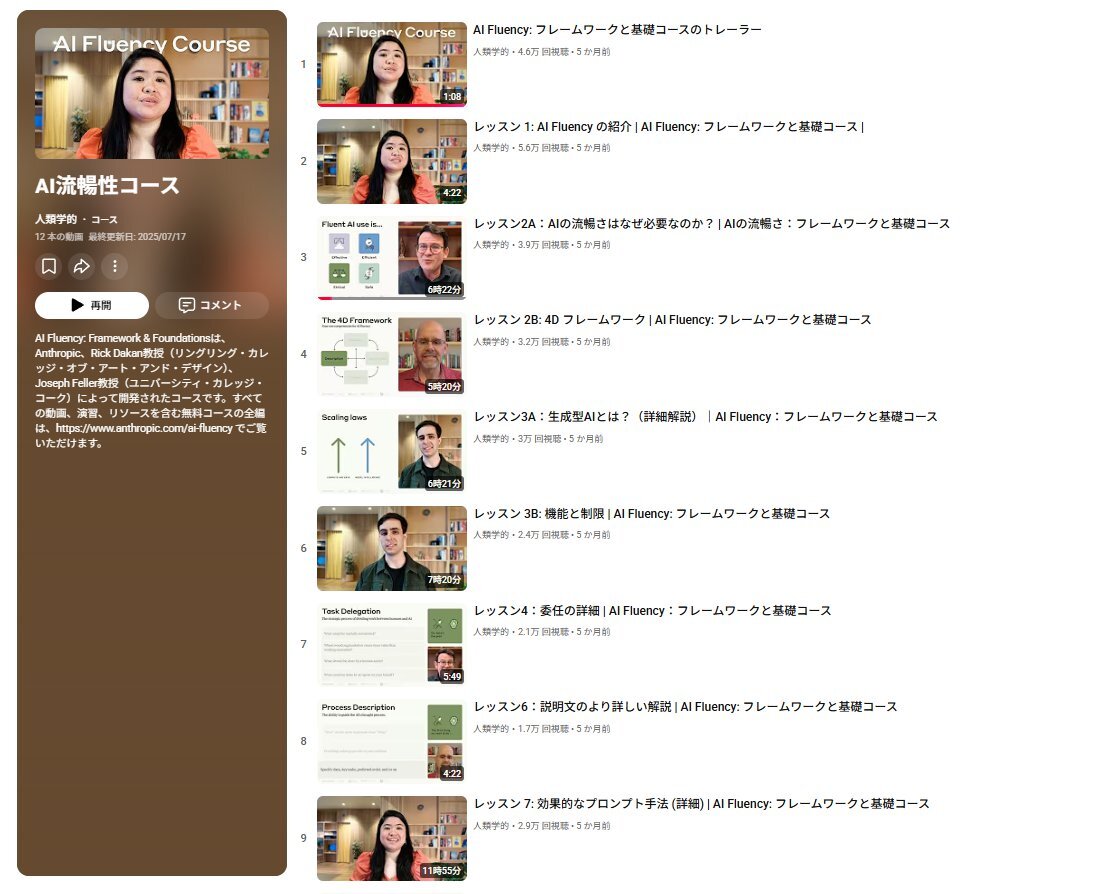Image resolution: width=1095 pixels, height=894 pixels.
Task: Click the 人類学的 channel name under playlist title
Action: click(x=56, y=219)
